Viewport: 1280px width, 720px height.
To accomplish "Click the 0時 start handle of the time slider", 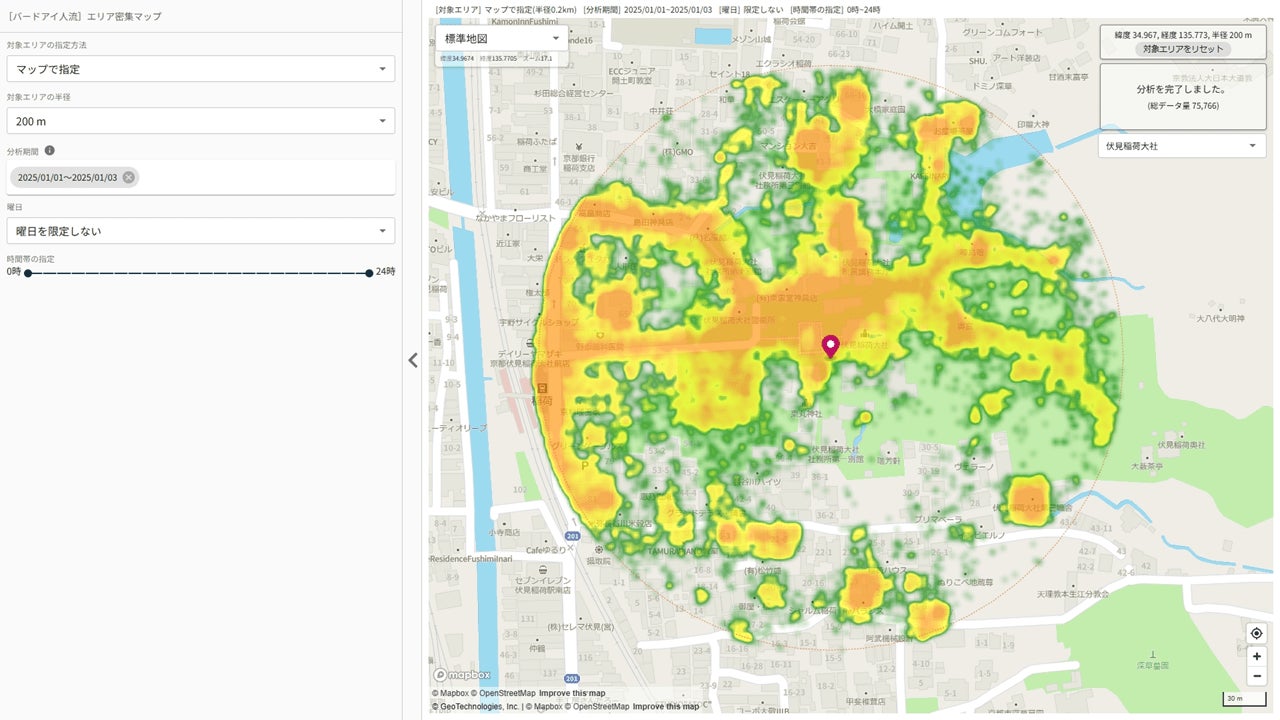I will [27, 272].
